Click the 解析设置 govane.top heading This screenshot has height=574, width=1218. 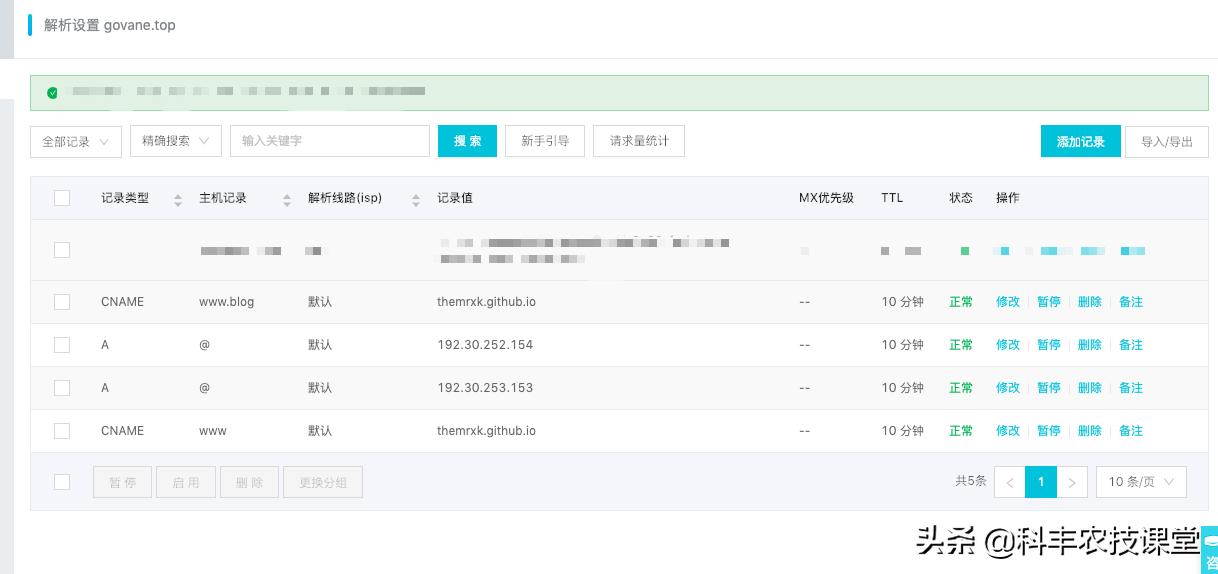click(x=110, y=25)
